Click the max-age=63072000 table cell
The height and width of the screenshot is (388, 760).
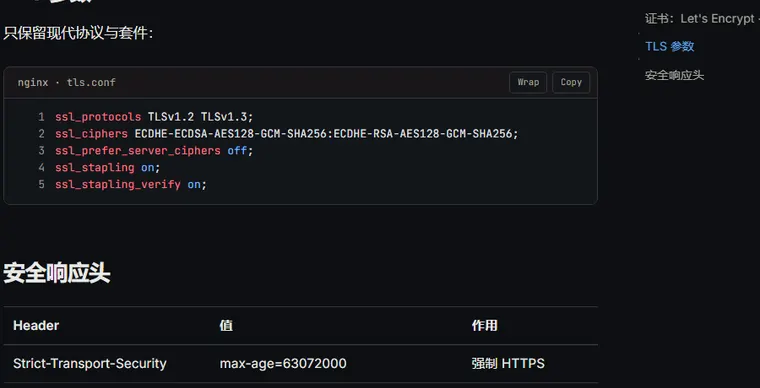[x=283, y=364]
